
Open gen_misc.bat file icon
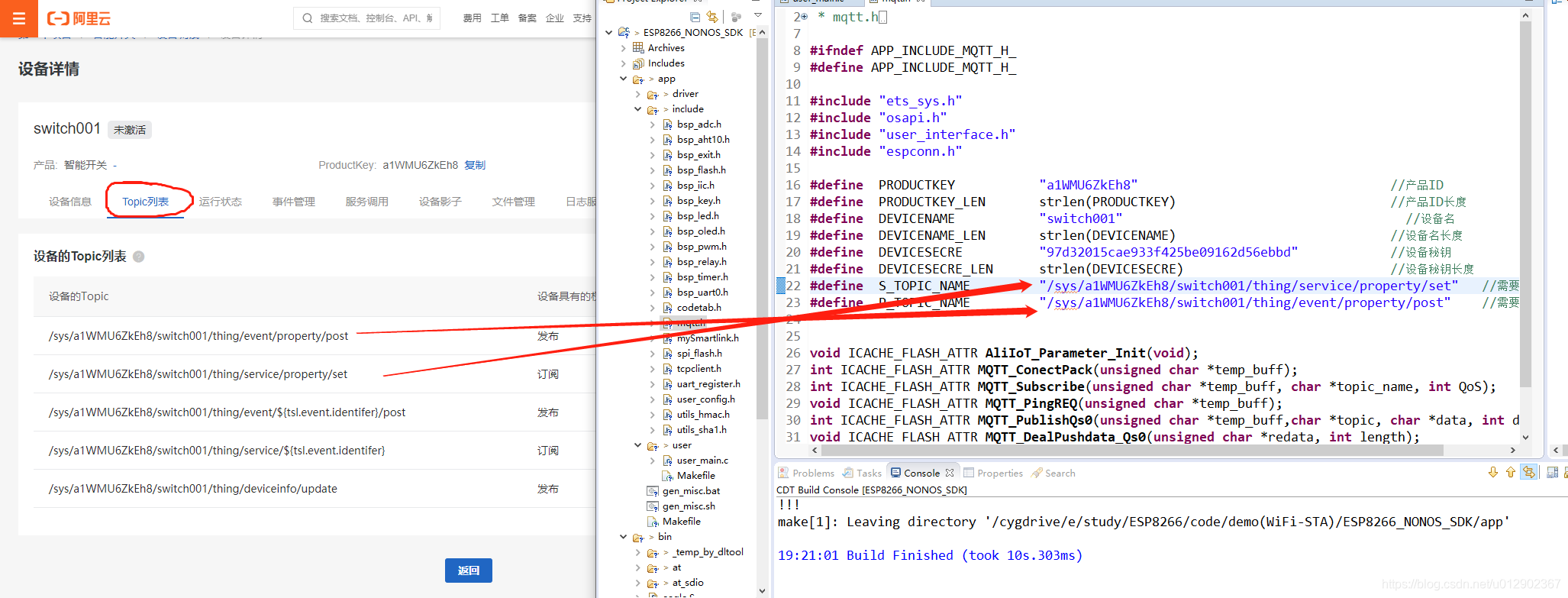click(653, 491)
